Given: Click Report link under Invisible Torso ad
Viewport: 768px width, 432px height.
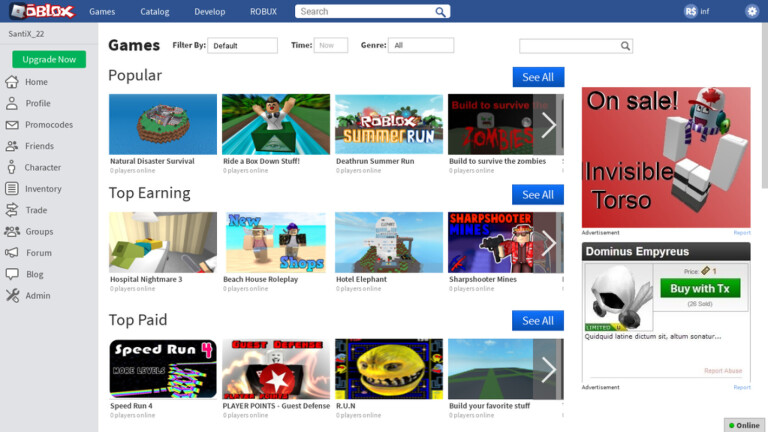Looking at the screenshot, I should pyautogui.click(x=742, y=233).
